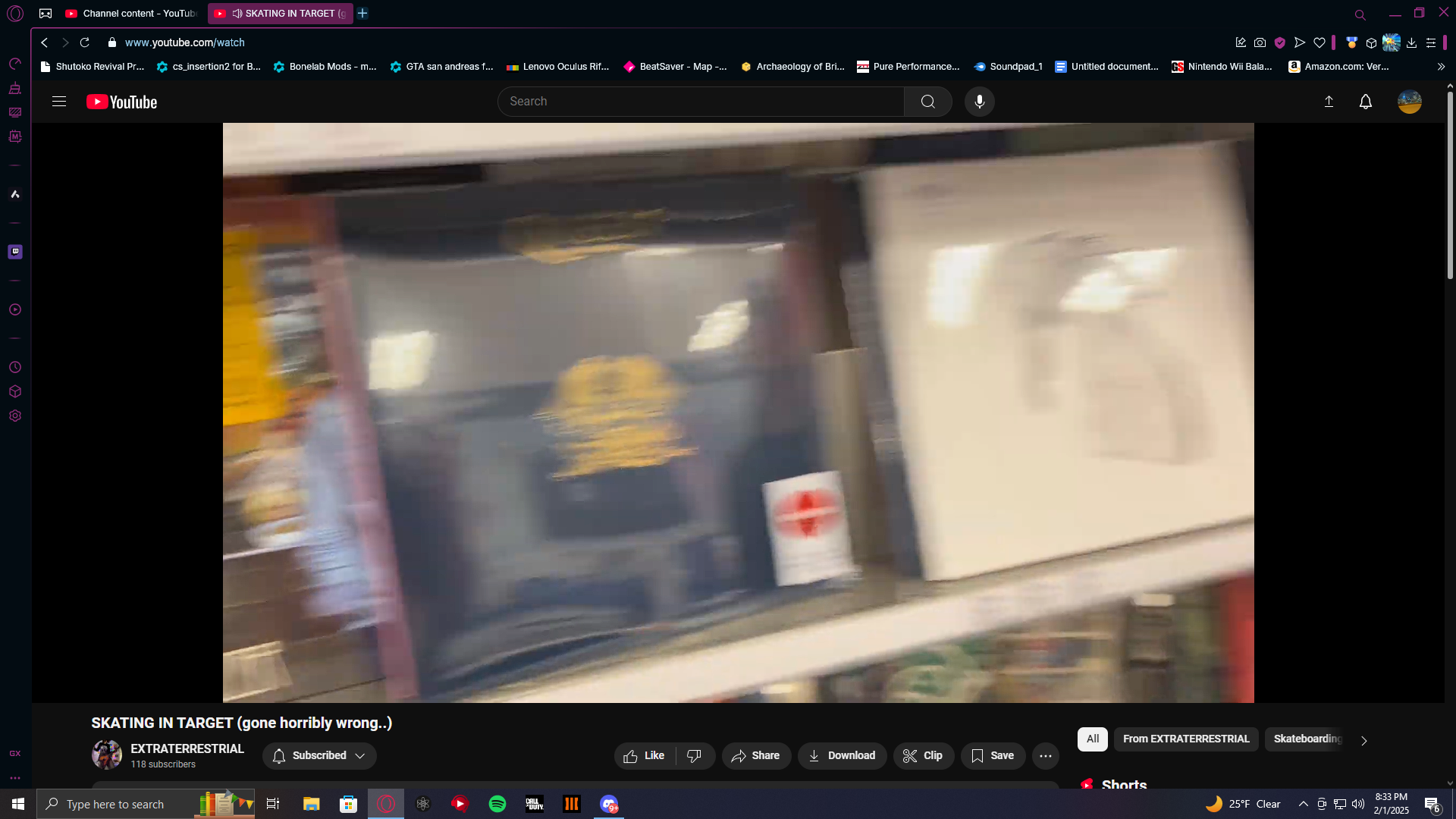This screenshot has width=1456, height=819.
Task: Select From EXTRATERRESTRIAL filter chip
Action: point(1185,739)
